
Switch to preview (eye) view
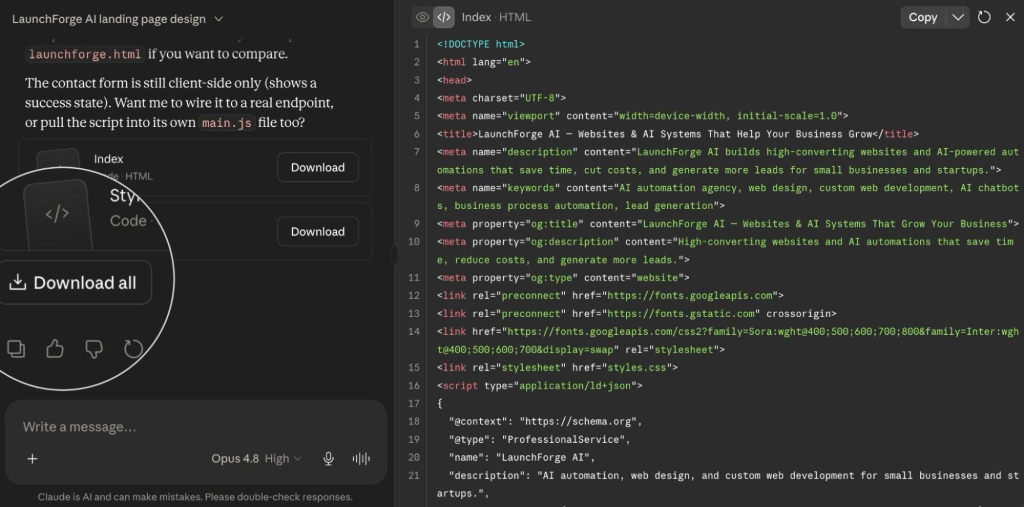[423, 18]
